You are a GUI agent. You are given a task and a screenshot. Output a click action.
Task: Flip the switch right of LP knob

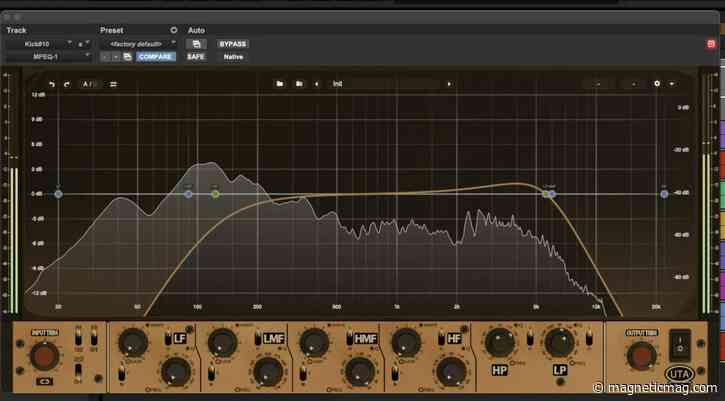pyautogui.click(x=589, y=338)
